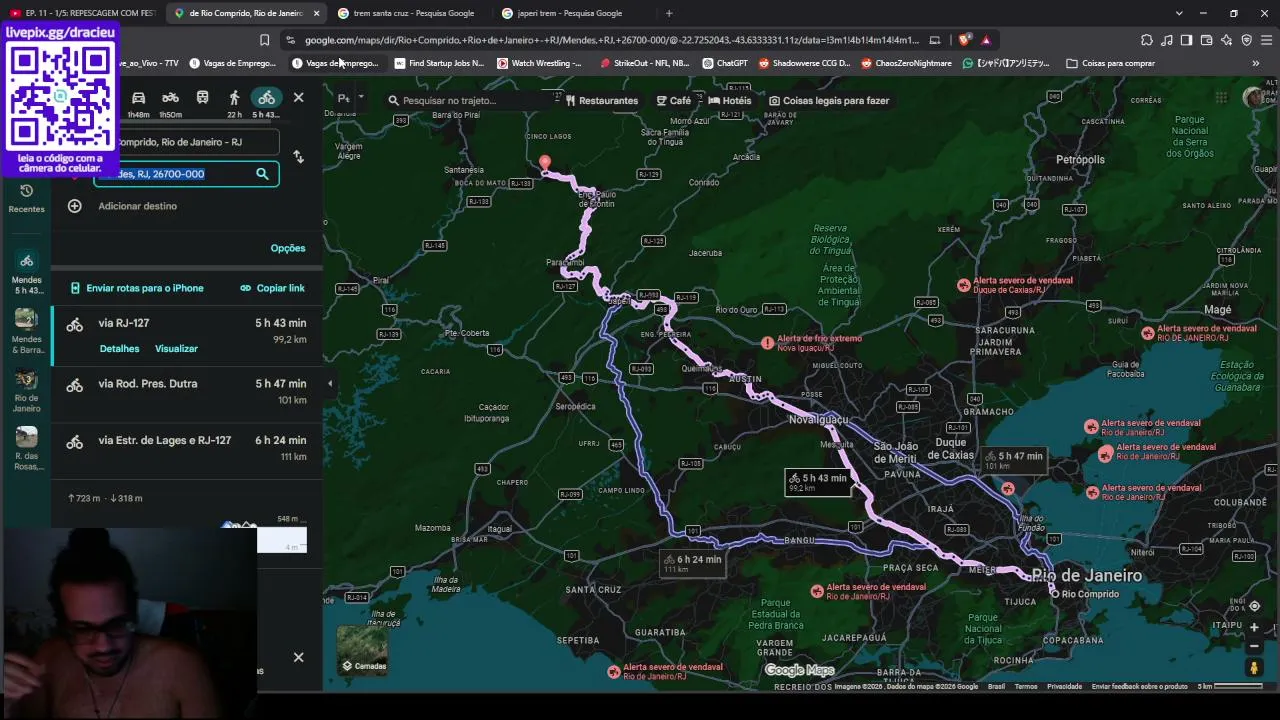1280x720 pixels.
Task: Click Alerta de frio extremo Nova Iguaçu
Action: (811, 343)
